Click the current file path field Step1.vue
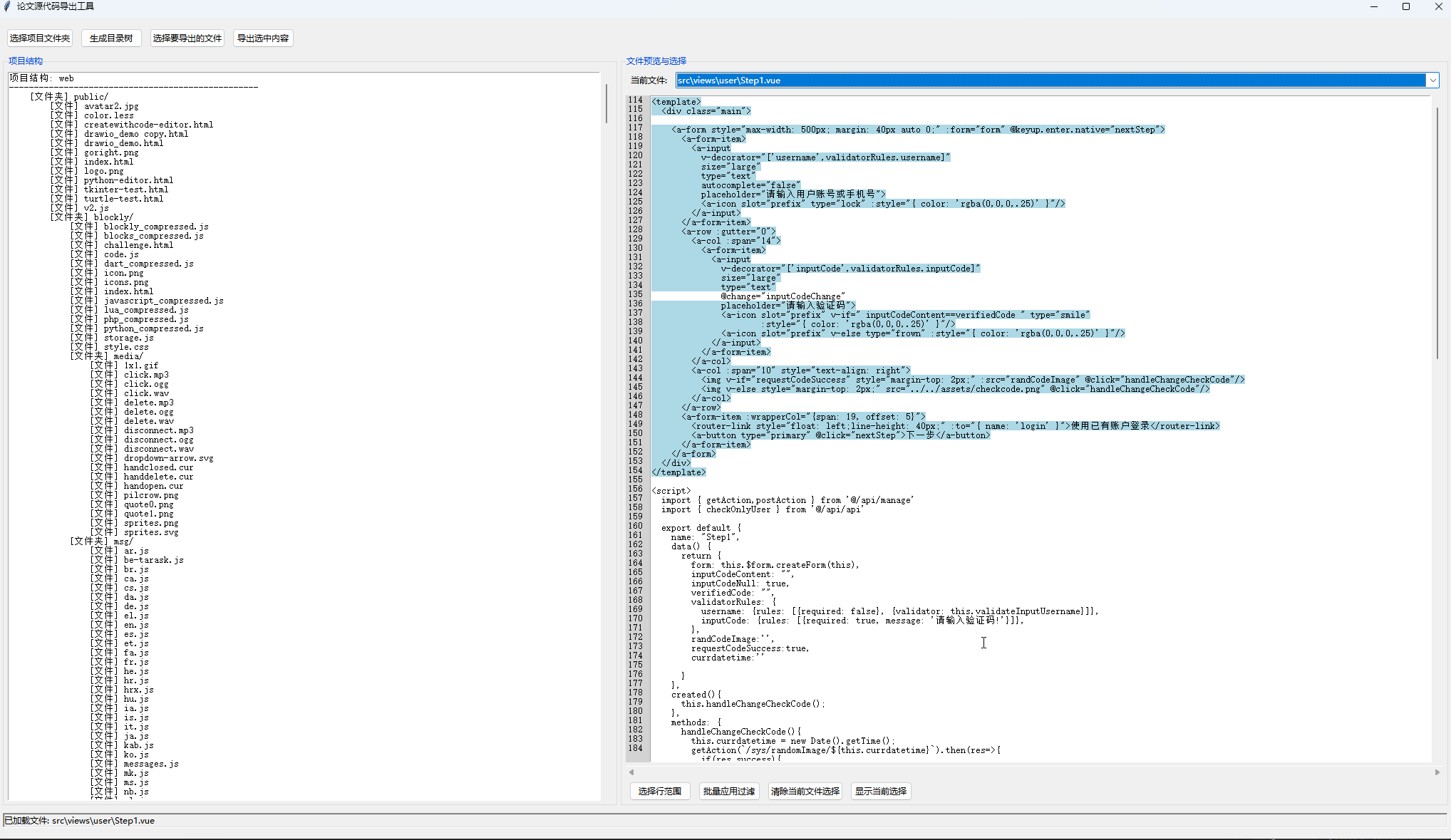This screenshot has height=840, width=1451. coord(1050,81)
